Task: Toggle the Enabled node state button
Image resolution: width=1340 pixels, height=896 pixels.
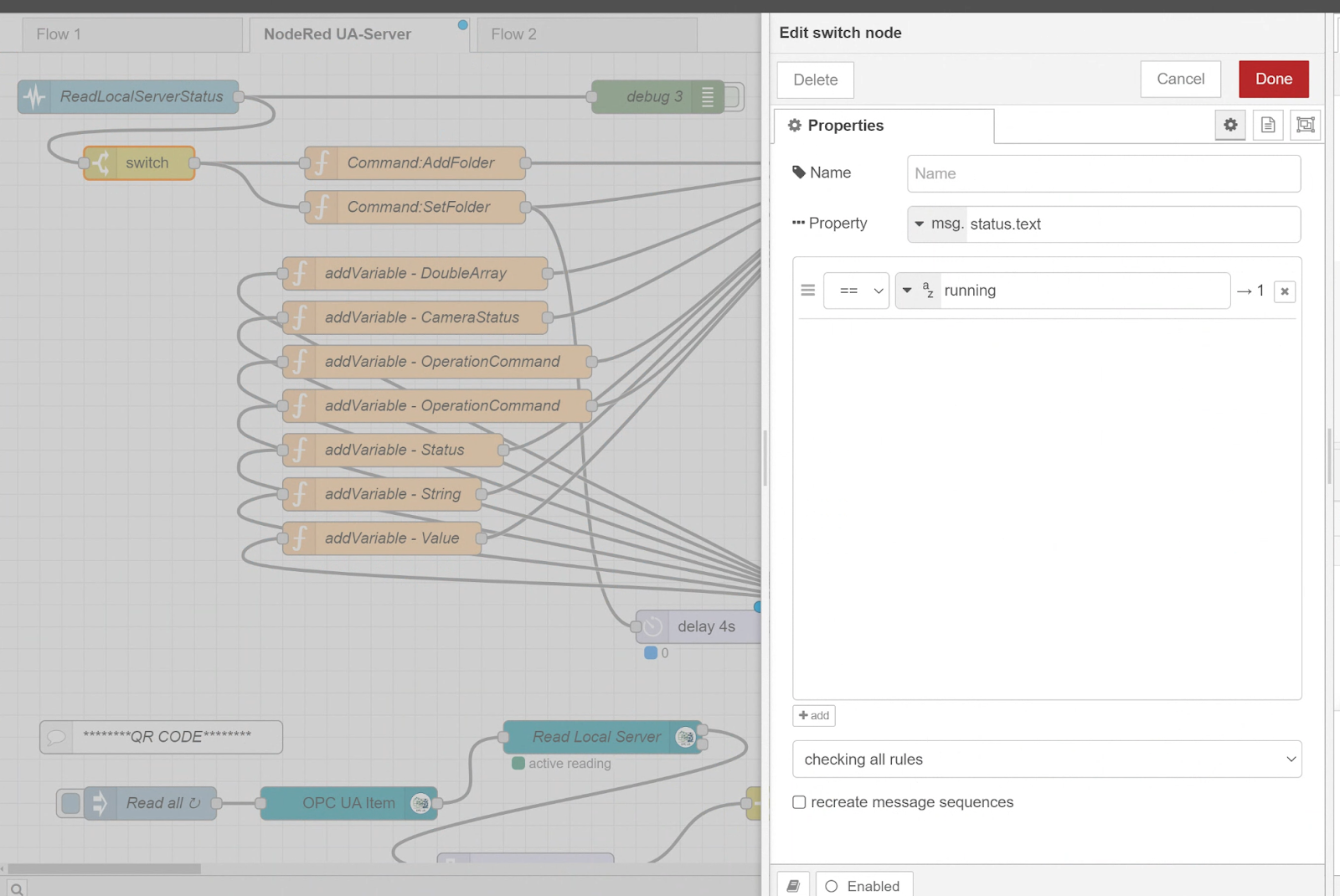Action: [x=863, y=886]
